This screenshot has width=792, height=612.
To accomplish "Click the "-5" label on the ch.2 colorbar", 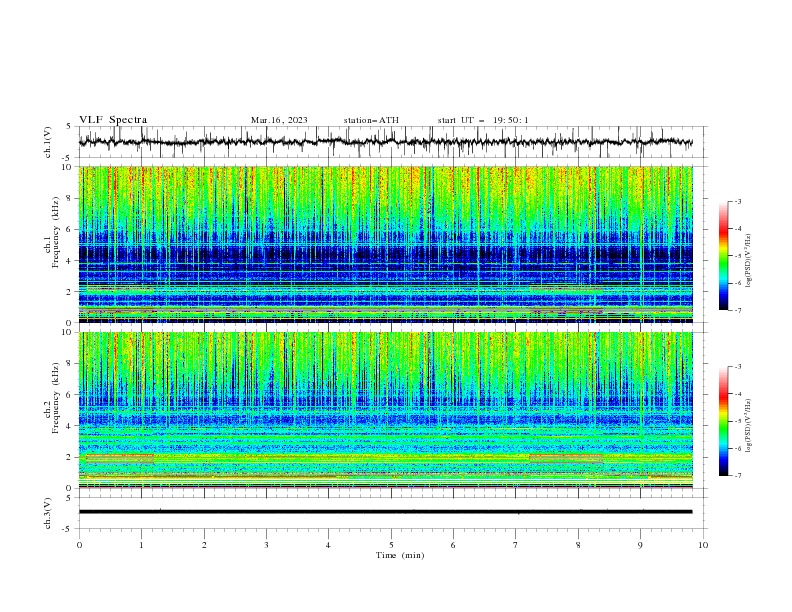I will (x=738, y=421).
